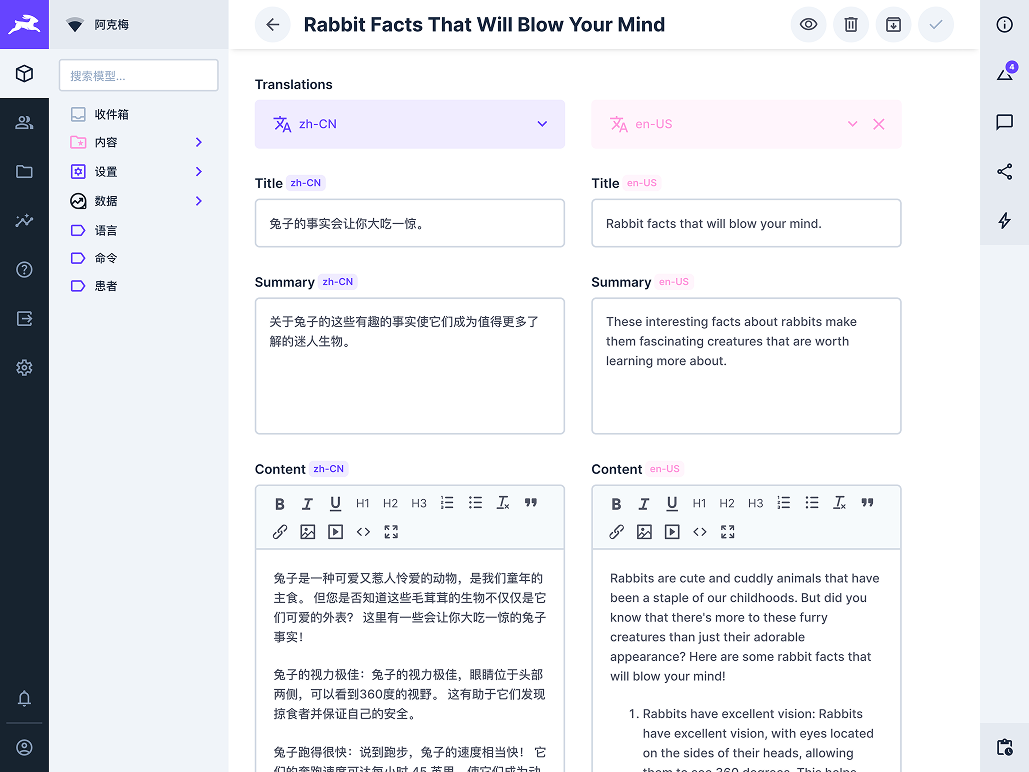Image resolution: width=1029 pixels, height=772 pixels.
Task: Click the logout arrow box icon
Action: click(24, 319)
